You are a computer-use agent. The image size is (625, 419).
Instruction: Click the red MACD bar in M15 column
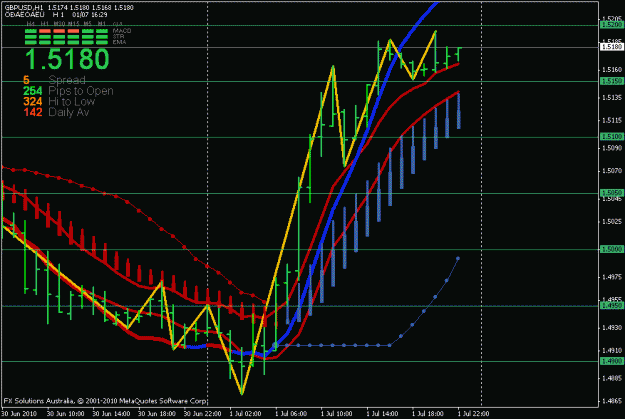73,31
